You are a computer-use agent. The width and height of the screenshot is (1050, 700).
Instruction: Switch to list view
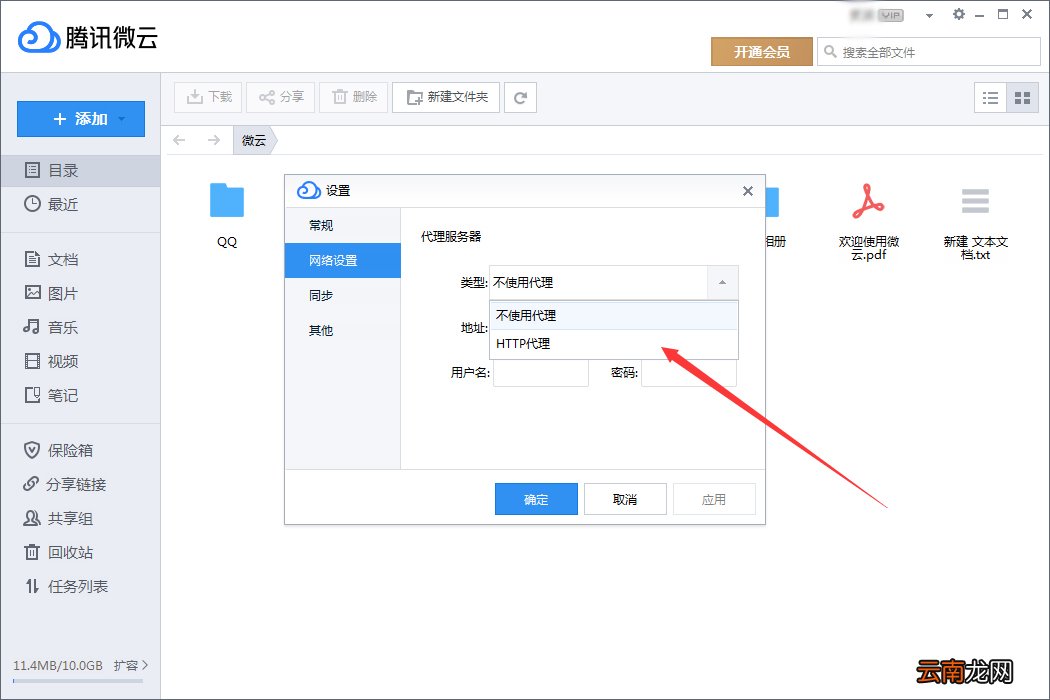point(991,97)
